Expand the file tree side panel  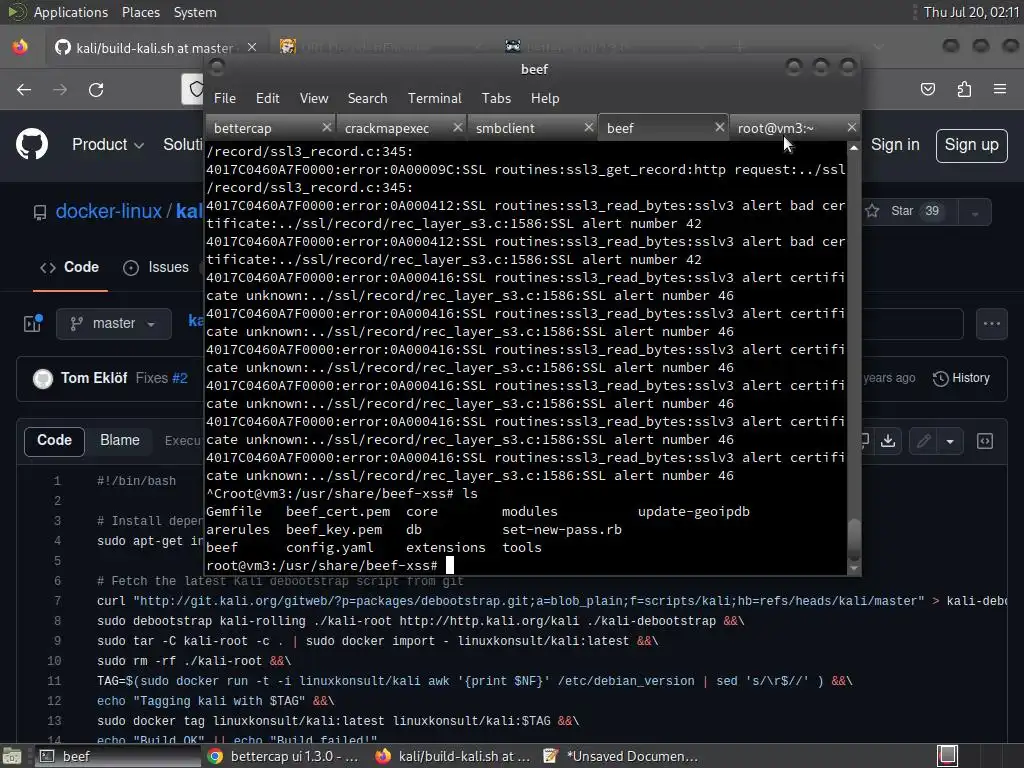tap(33, 323)
